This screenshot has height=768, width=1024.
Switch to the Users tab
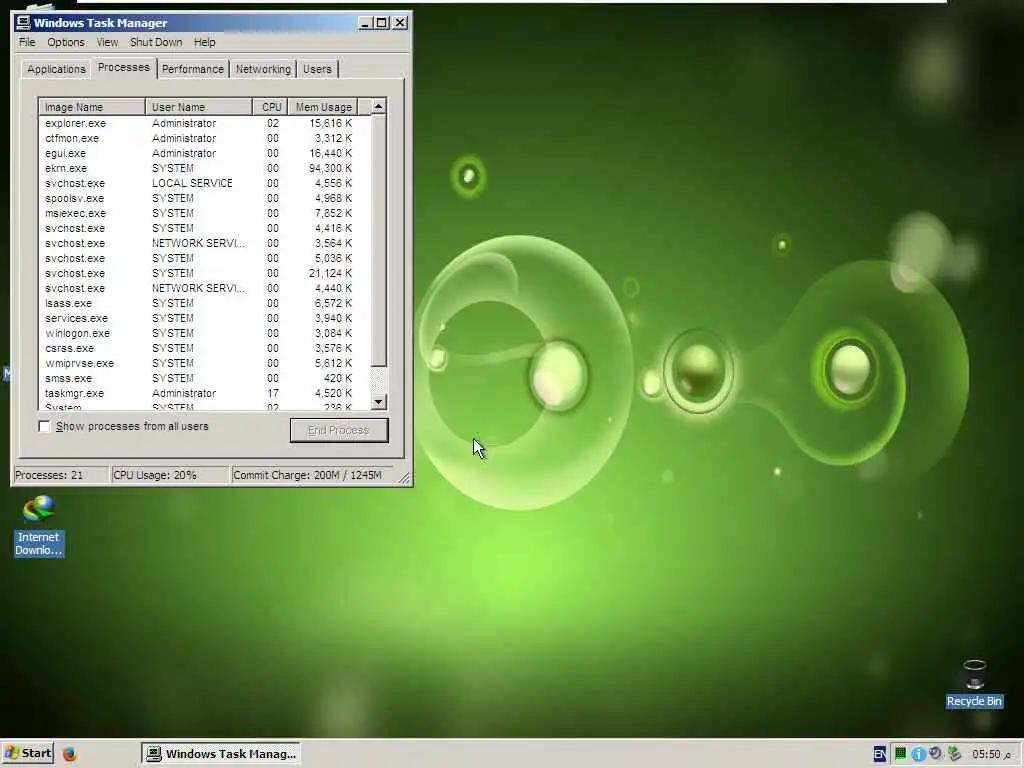[x=317, y=69]
